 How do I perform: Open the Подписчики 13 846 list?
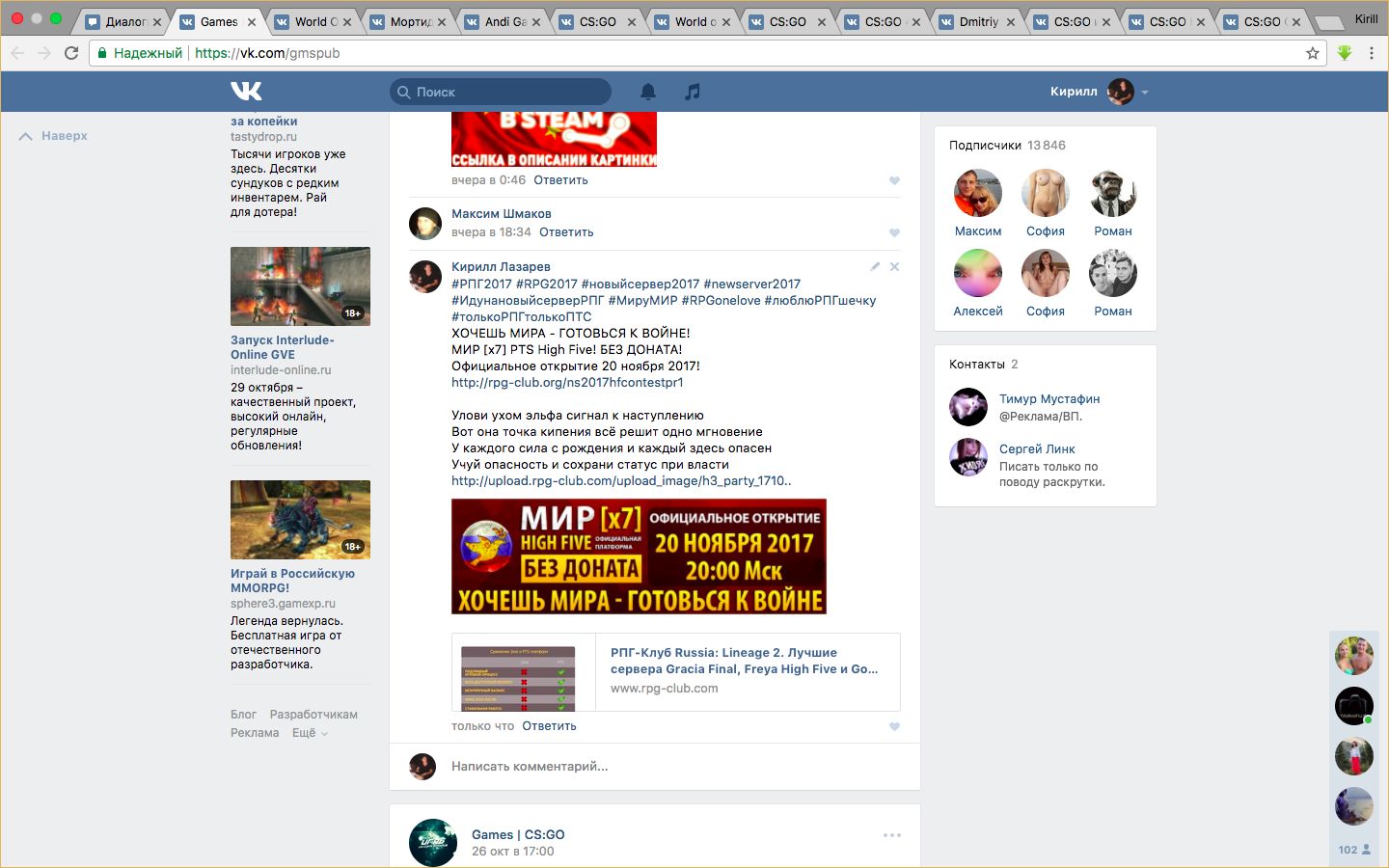click(1007, 146)
